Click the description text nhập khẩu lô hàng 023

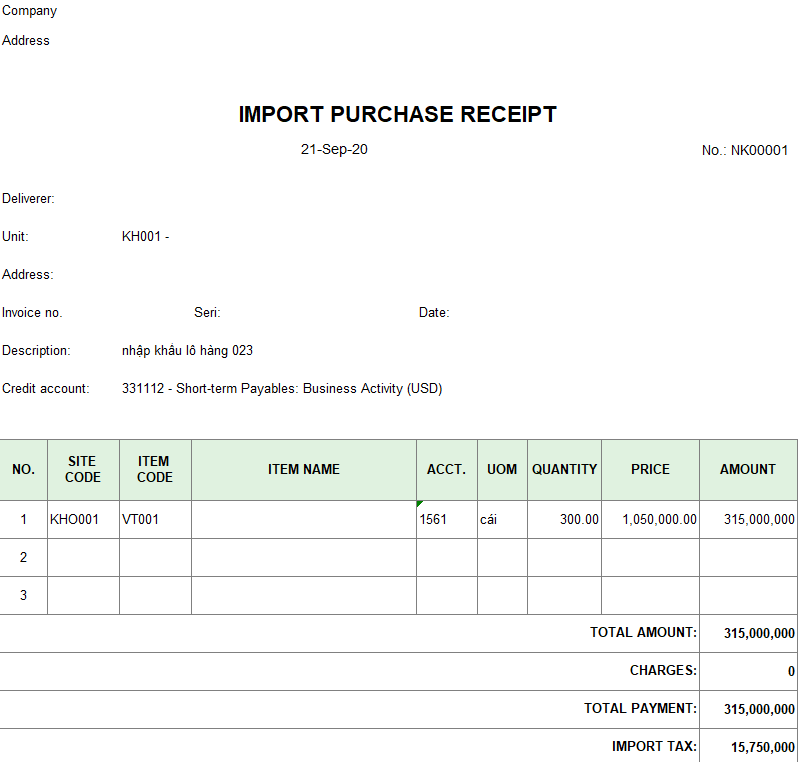point(187,351)
